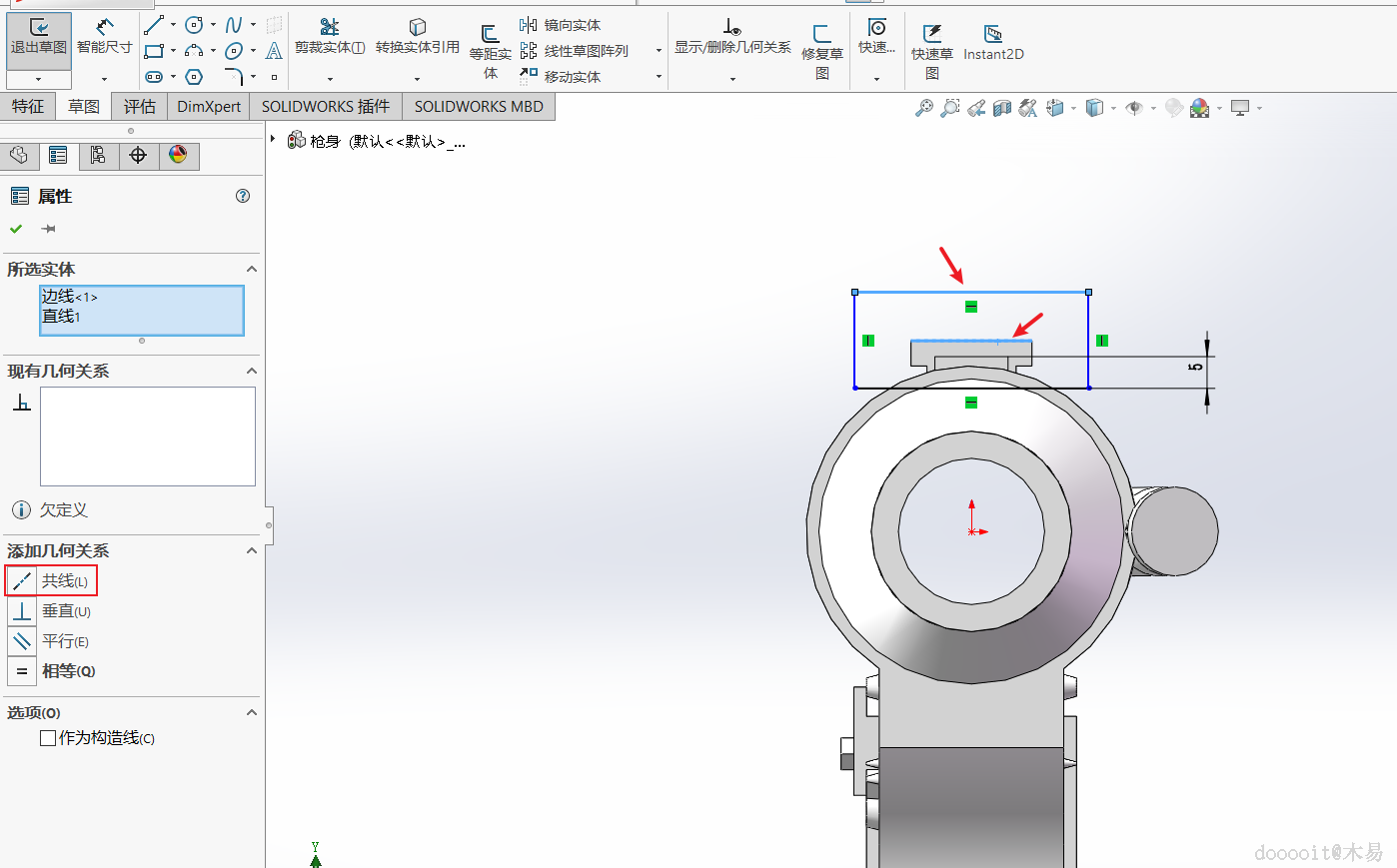
Task: Expand the 枪身 feature tree node
Action: [x=273, y=140]
